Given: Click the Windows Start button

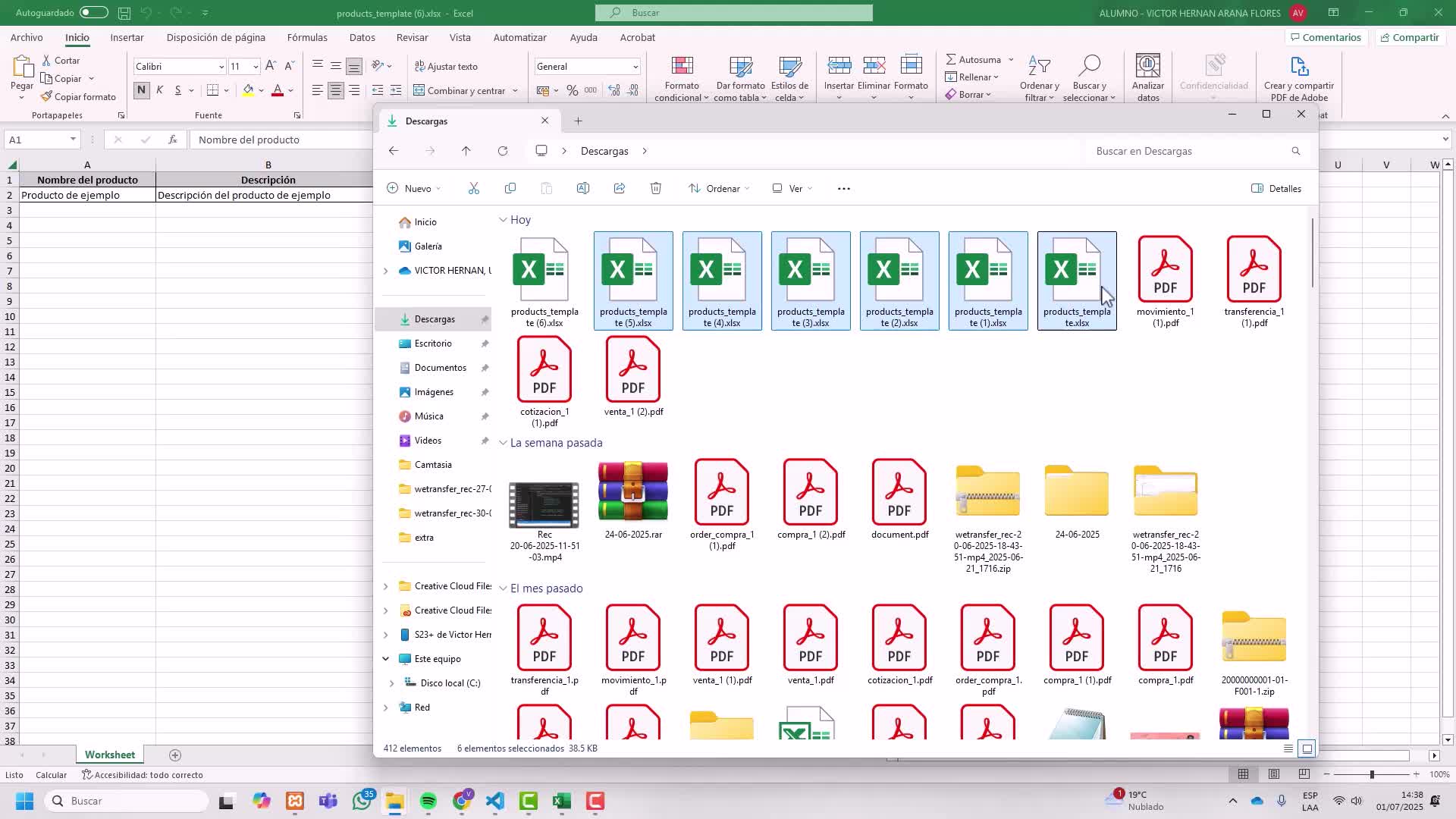Looking at the screenshot, I should pyautogui.click(x=24, y=802).
